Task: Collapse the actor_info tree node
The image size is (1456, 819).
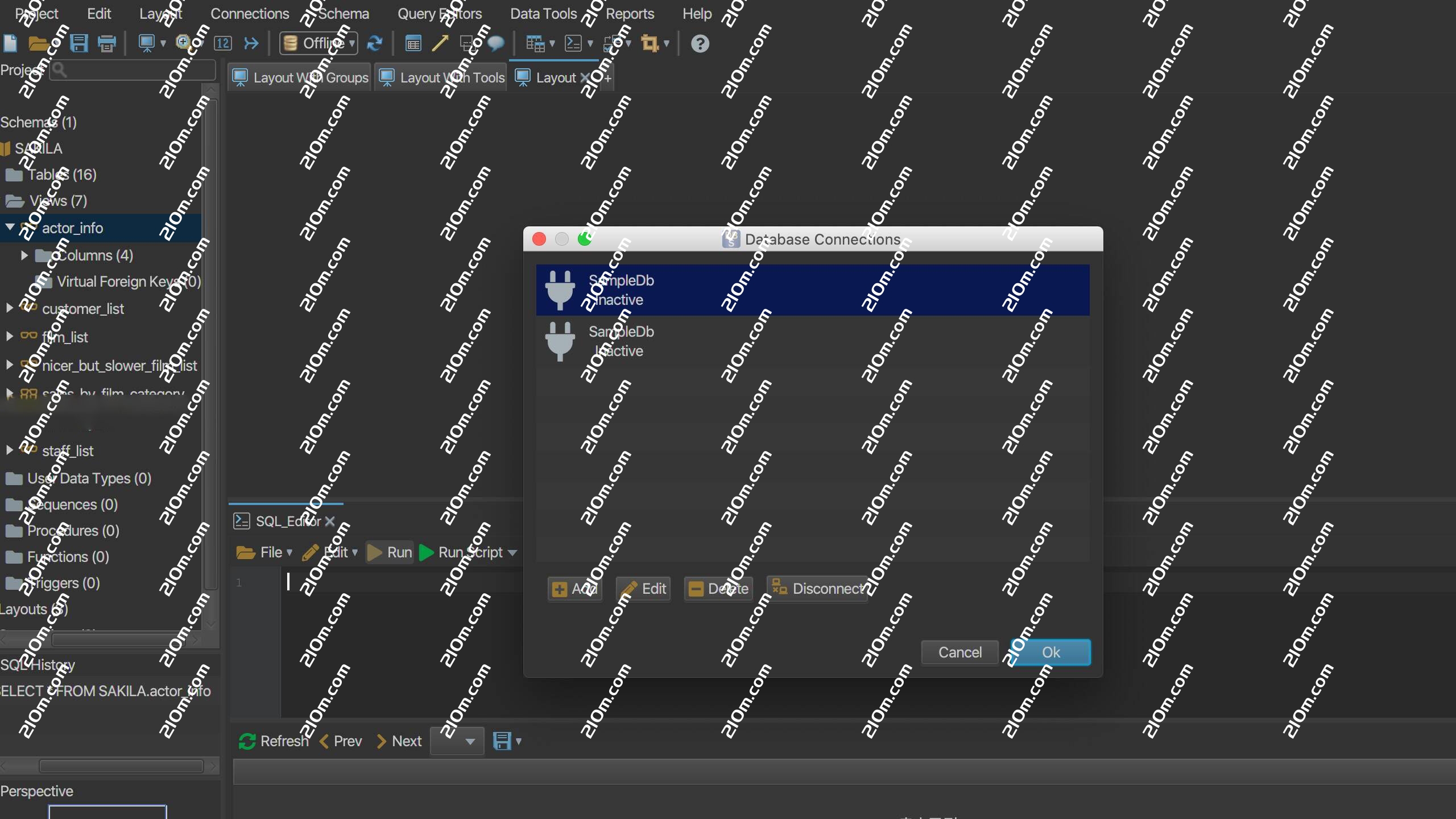Action: click(x=10, y=227)
